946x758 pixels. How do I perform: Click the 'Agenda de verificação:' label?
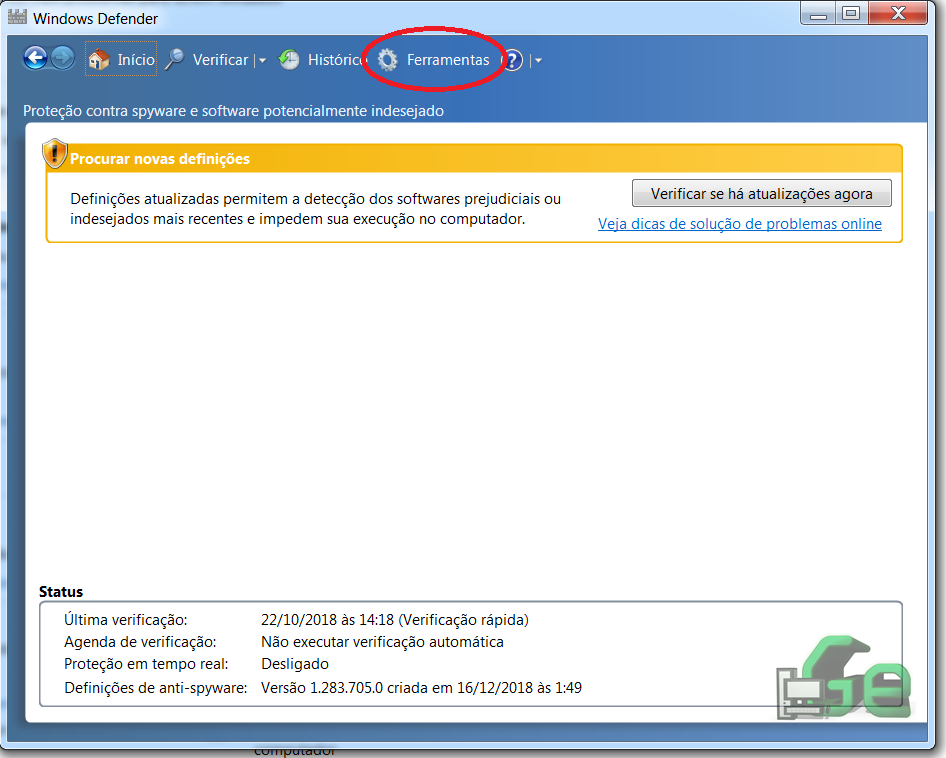click(140, 642)
